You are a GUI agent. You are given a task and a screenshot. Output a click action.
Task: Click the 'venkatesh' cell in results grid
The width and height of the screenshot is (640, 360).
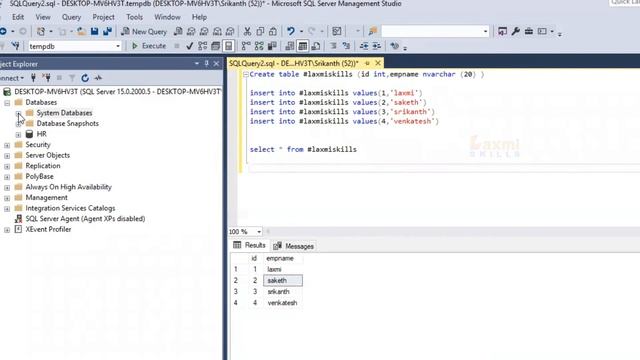(282, 303)
